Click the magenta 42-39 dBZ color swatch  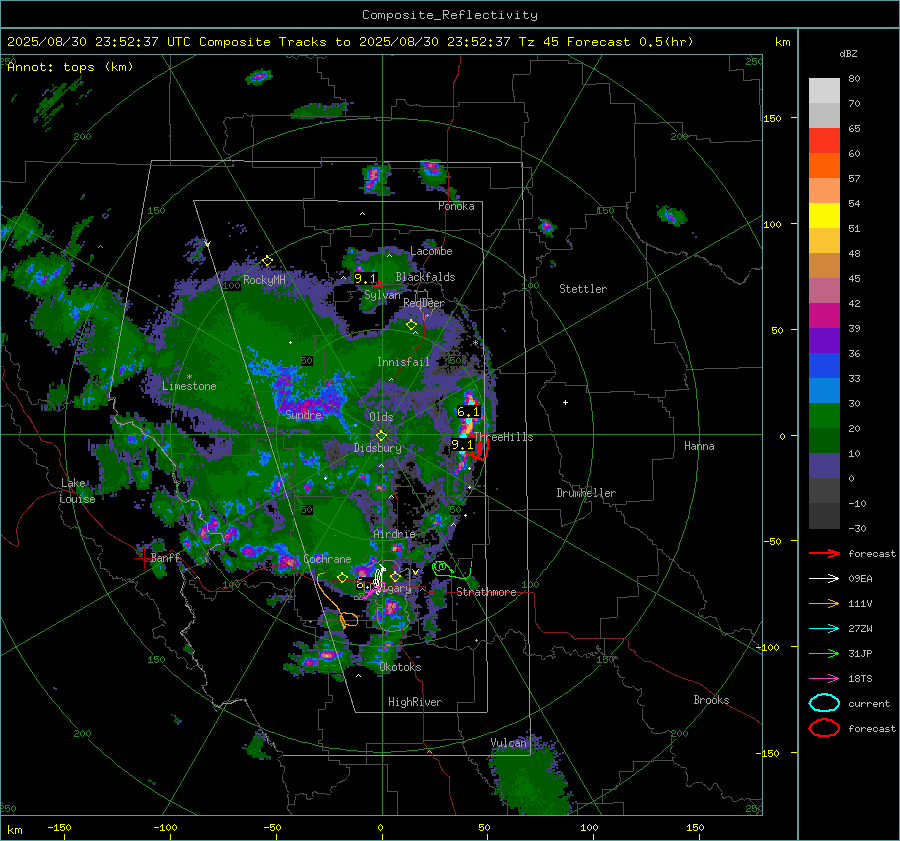[x=824, y=316]
